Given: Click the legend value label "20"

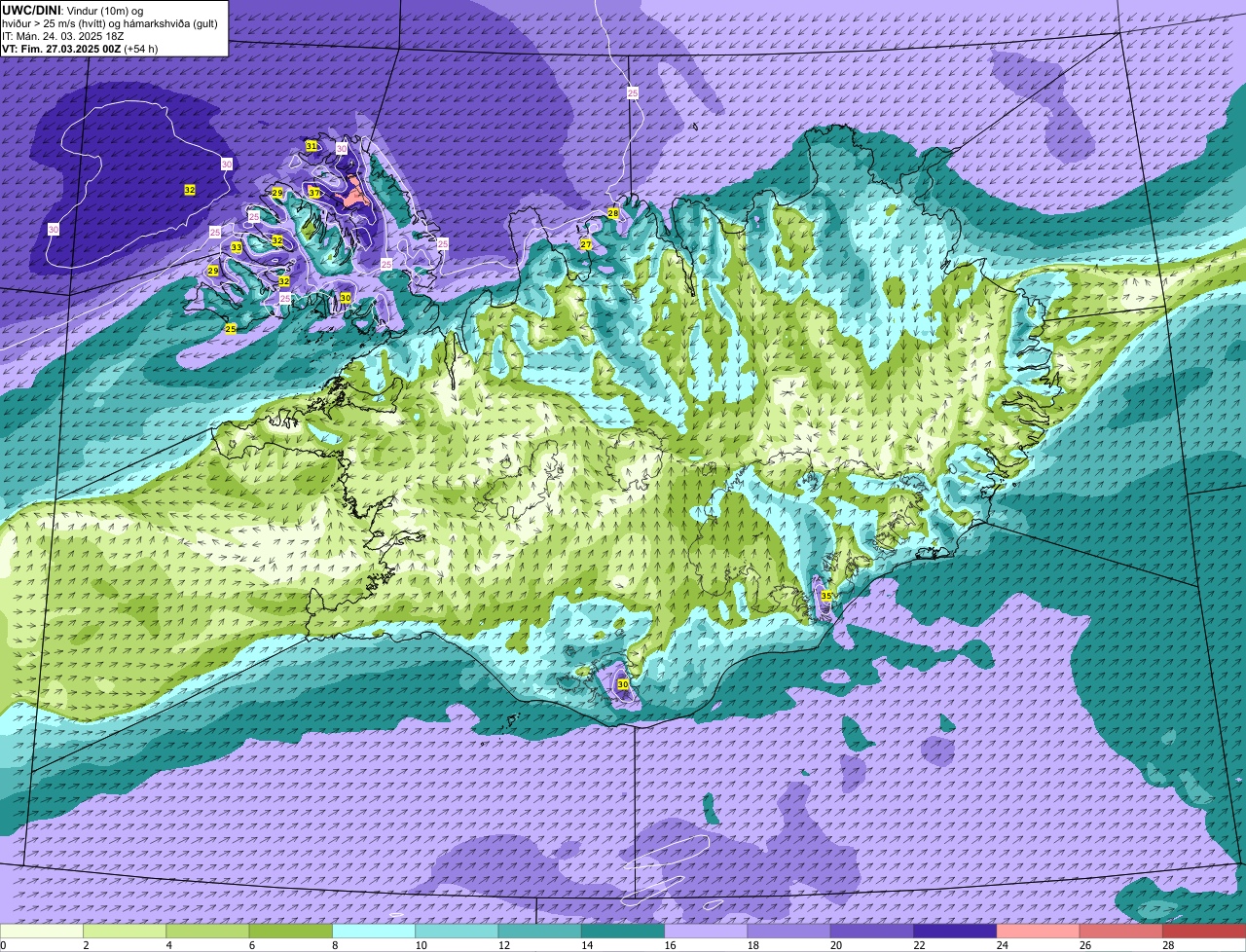Looking at the screenshot, I should 835,945.
